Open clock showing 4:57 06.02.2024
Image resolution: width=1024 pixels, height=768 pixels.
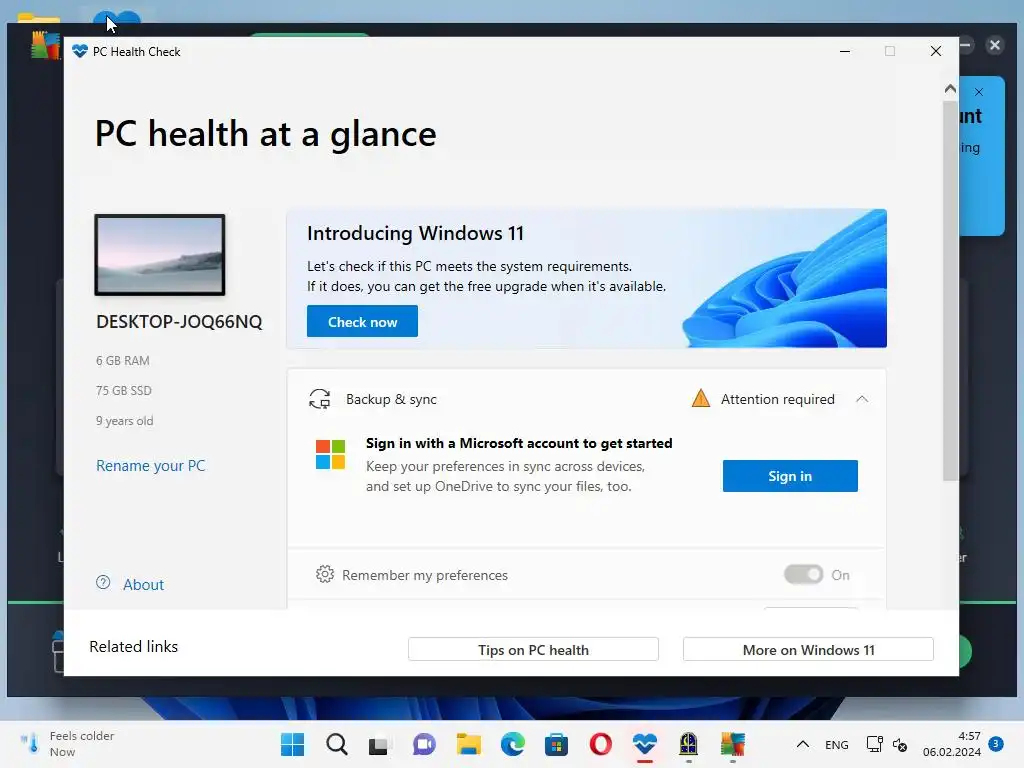coord(952,744)
